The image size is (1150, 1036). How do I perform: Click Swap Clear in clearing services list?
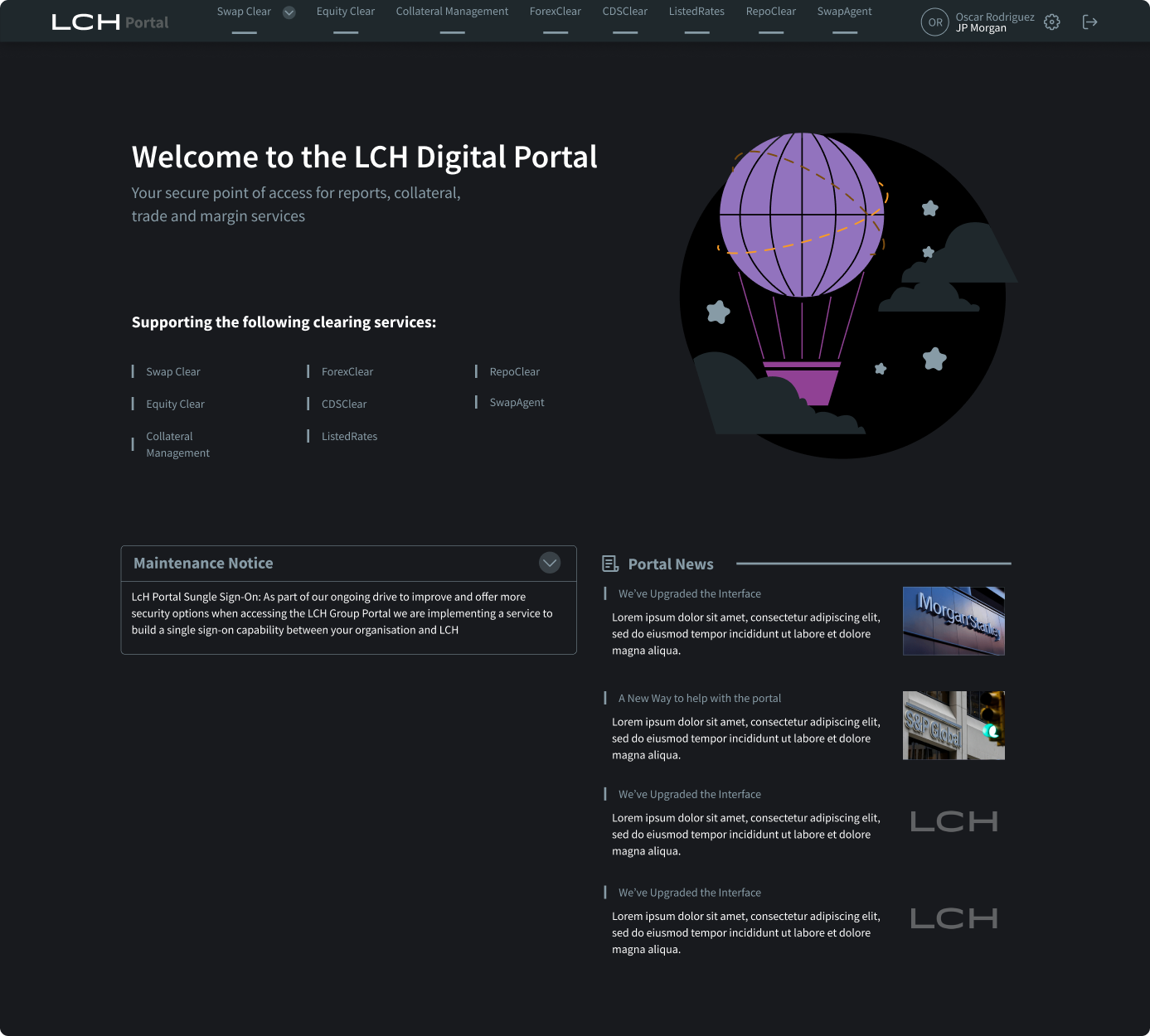pyautogui.click(x=173, y=372)
